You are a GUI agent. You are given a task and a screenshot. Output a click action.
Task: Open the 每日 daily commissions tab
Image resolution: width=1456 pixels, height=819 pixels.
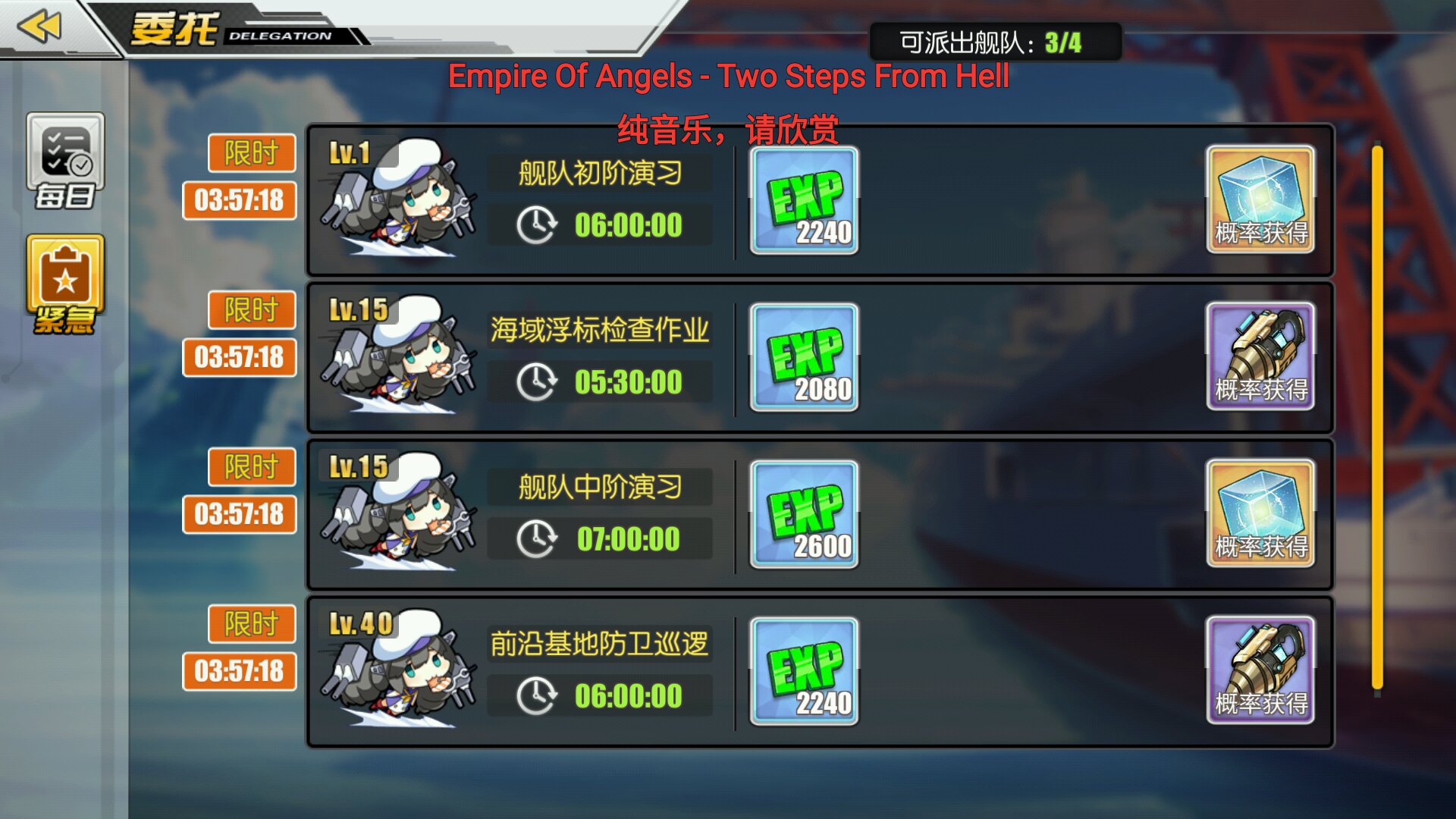coord(65,162)
